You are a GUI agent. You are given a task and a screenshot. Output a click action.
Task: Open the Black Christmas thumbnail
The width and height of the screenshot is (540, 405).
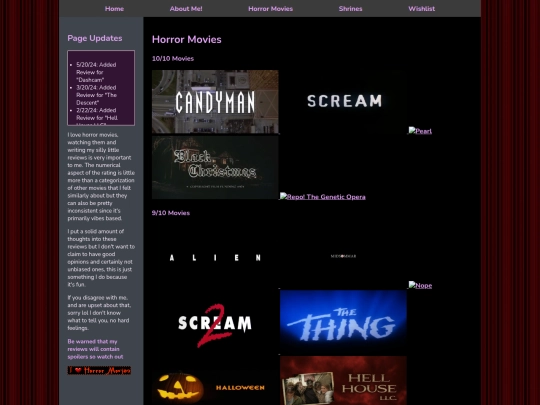point(215,167)
